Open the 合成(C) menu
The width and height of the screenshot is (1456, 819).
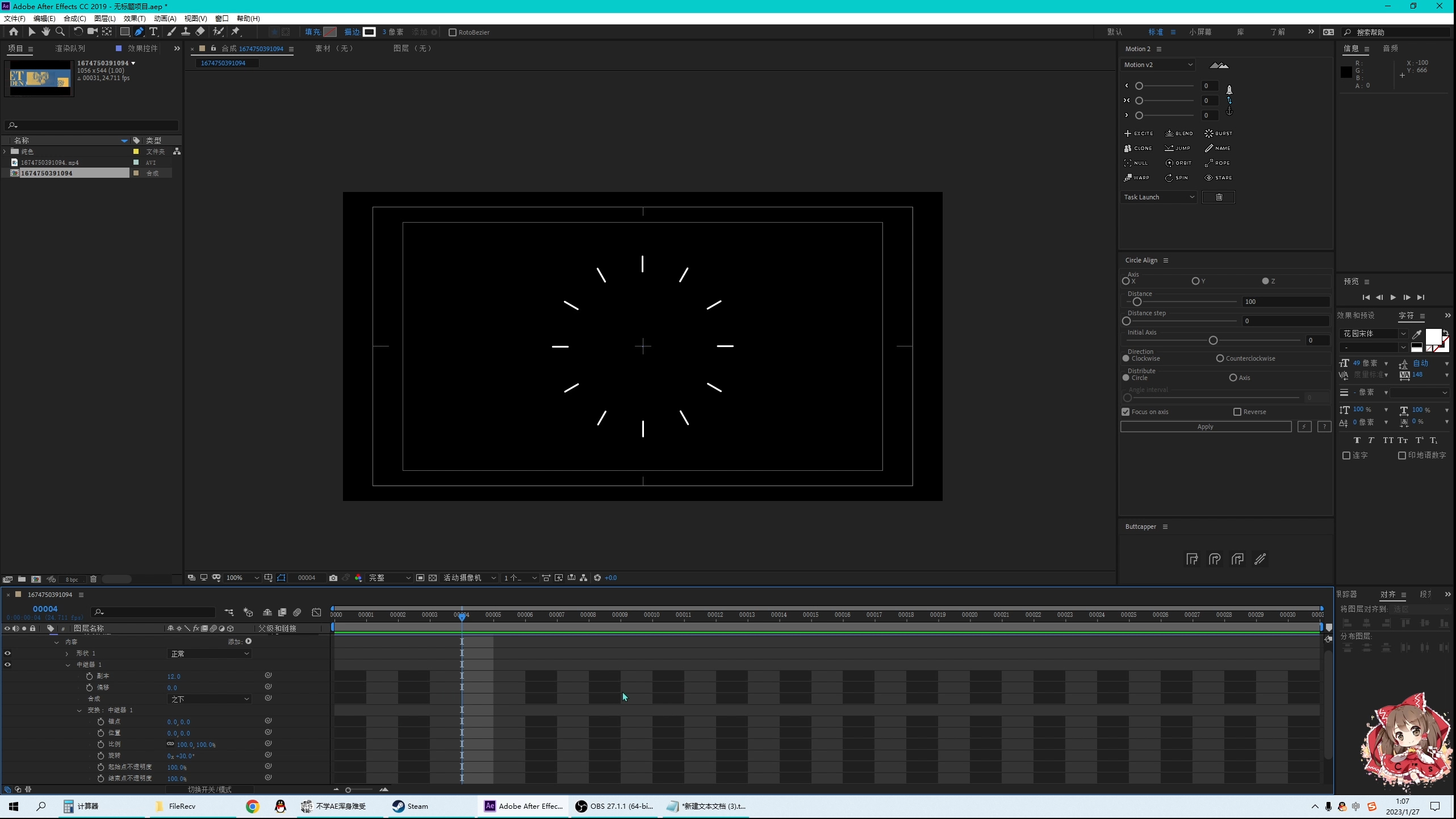(74, 18)
